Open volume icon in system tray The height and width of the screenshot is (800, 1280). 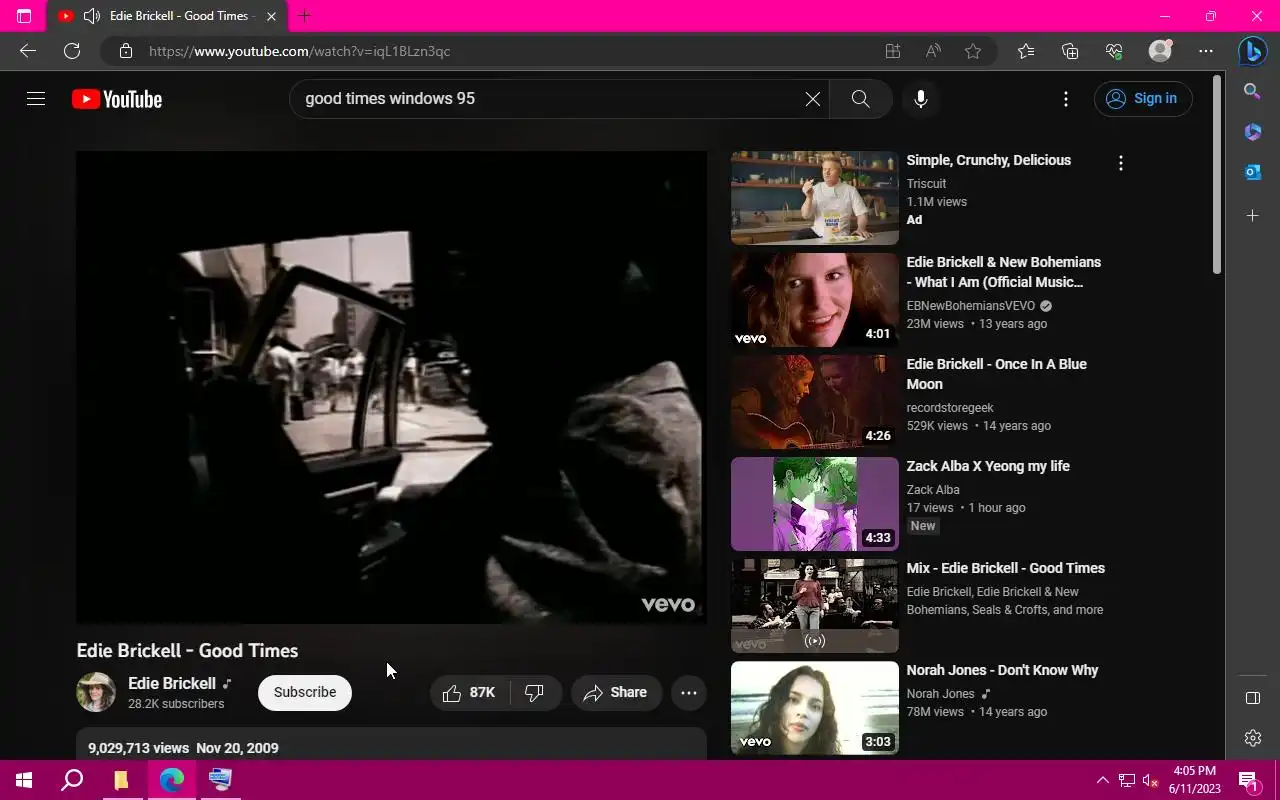click(x=1151, y=780)
